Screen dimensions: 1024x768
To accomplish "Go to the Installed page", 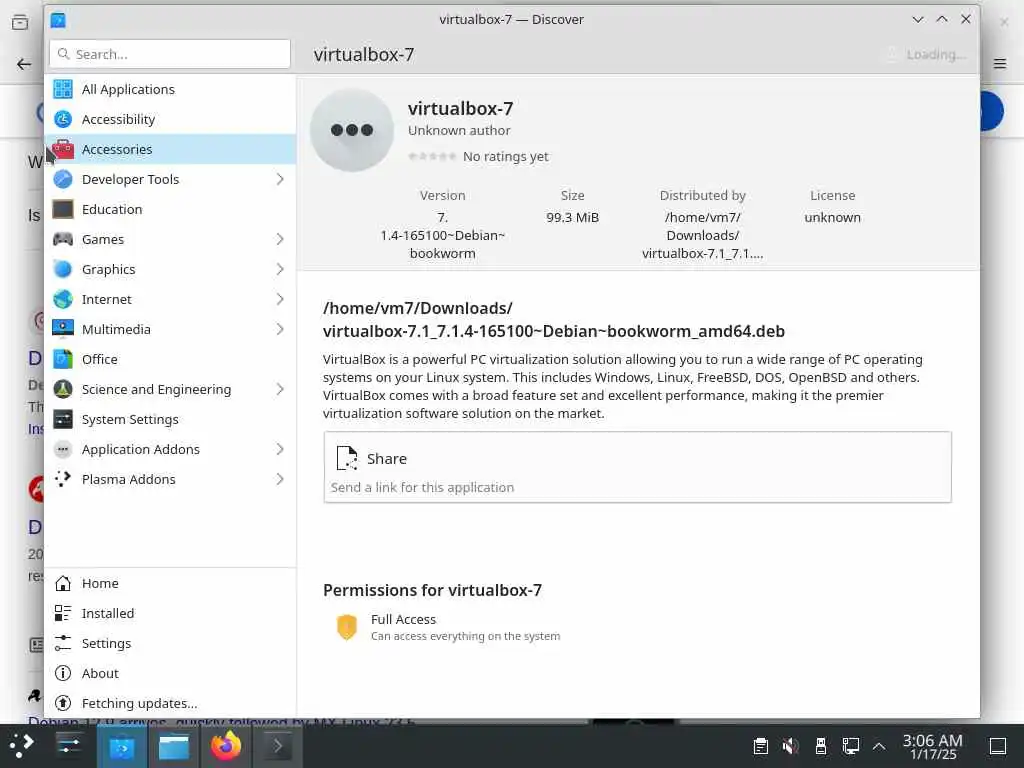I will (x=170, y=613).
